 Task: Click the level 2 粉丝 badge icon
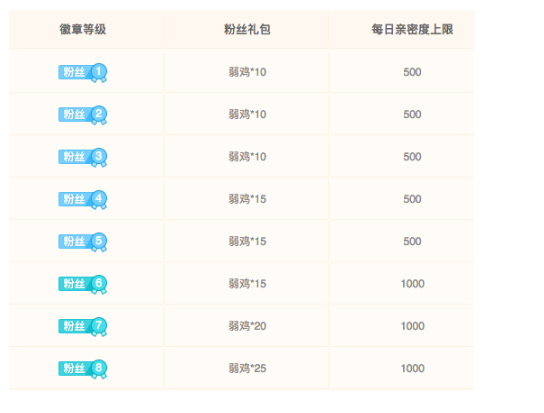point(83,115)
